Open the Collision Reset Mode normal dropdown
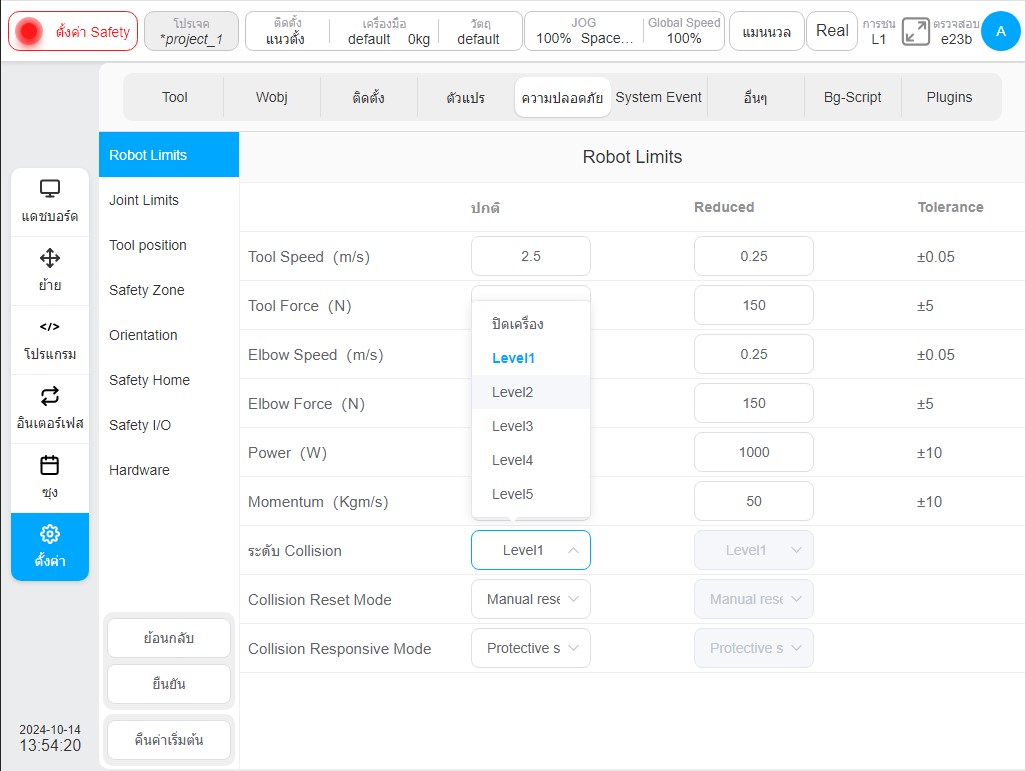The height and width of the screenshot is (771, 1025). pos(531,599)
